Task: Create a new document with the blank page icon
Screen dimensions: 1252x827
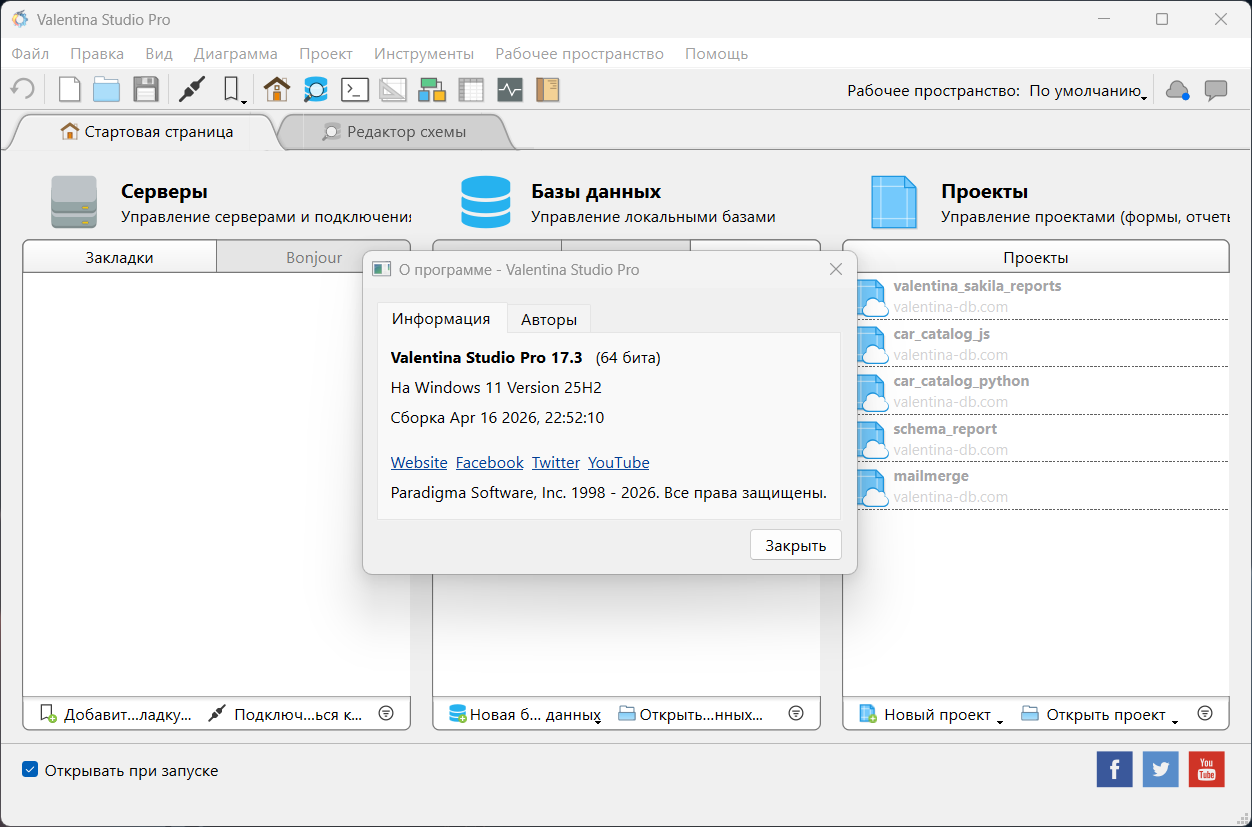Action: point(69,89)
